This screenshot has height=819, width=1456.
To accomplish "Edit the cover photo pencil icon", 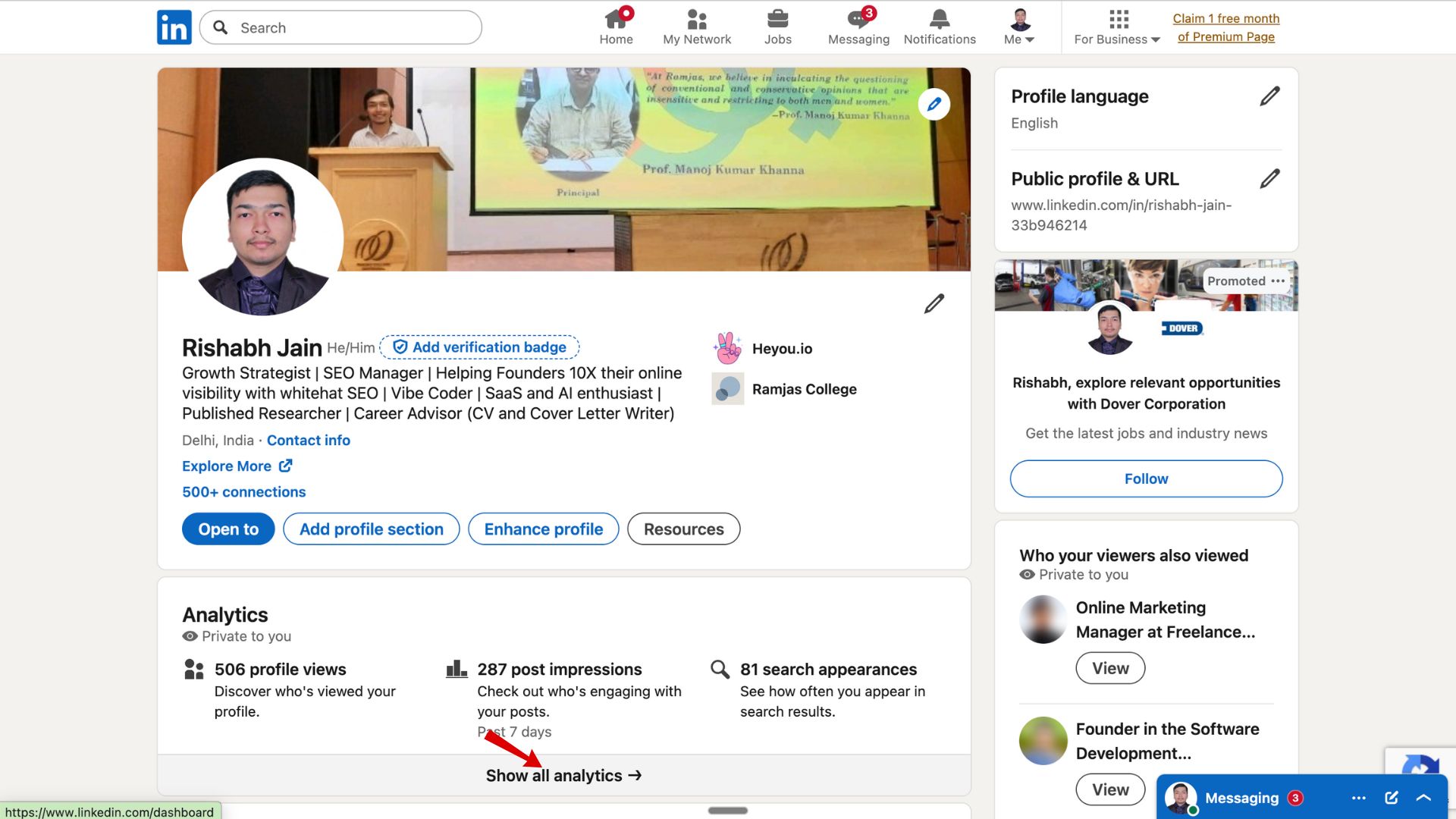I will coord(934,104).
